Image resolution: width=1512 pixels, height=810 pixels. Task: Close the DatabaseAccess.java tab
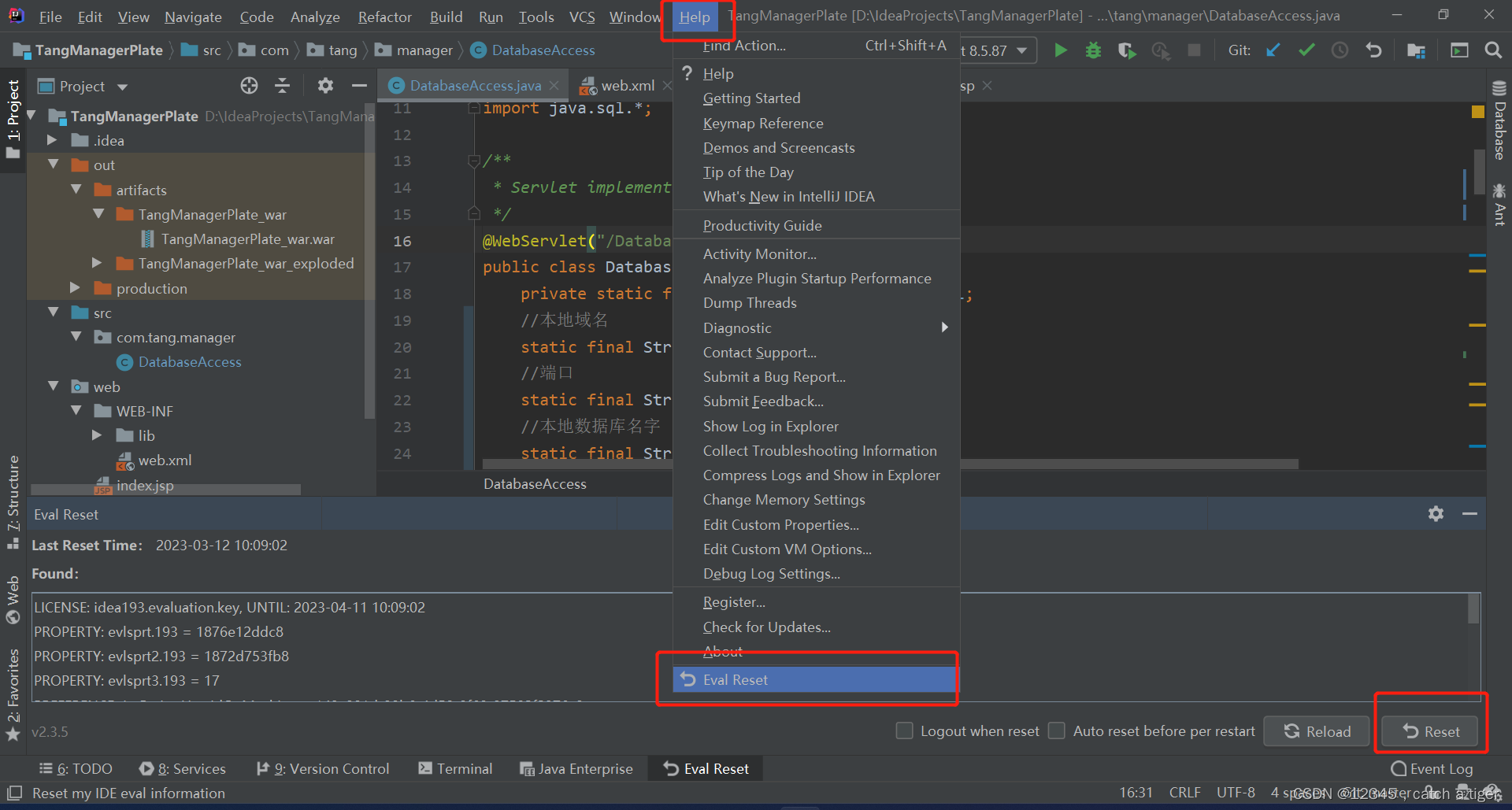coord(554,85)
